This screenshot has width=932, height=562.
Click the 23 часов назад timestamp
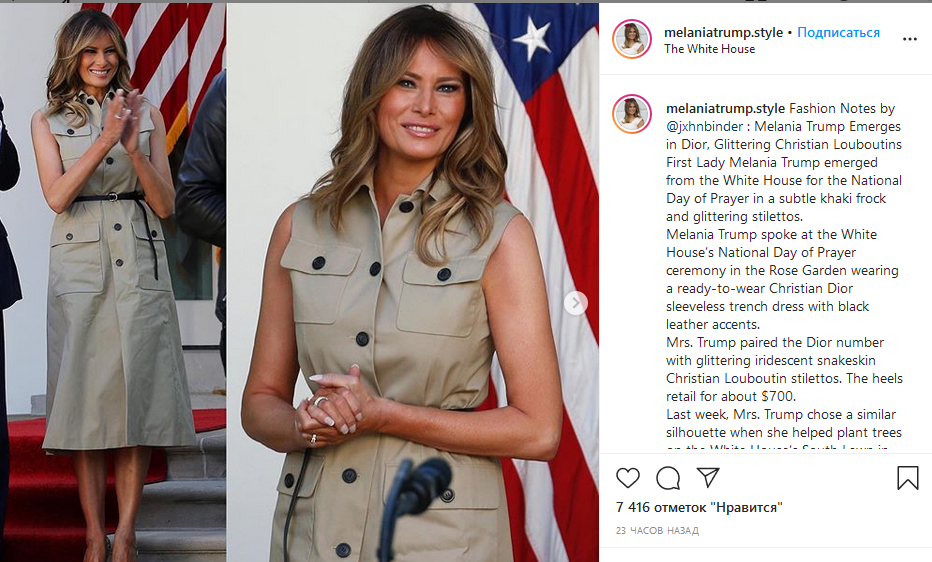click(657, 531)
